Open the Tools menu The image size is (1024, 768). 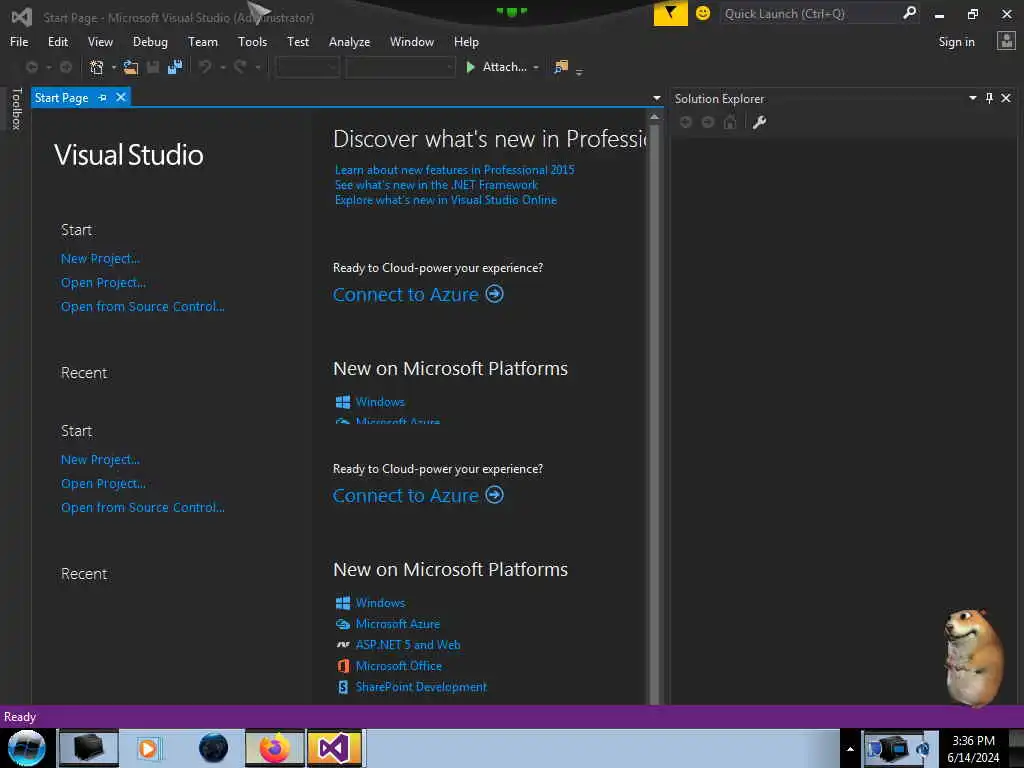pyautogui.click(x=252, y=42)
